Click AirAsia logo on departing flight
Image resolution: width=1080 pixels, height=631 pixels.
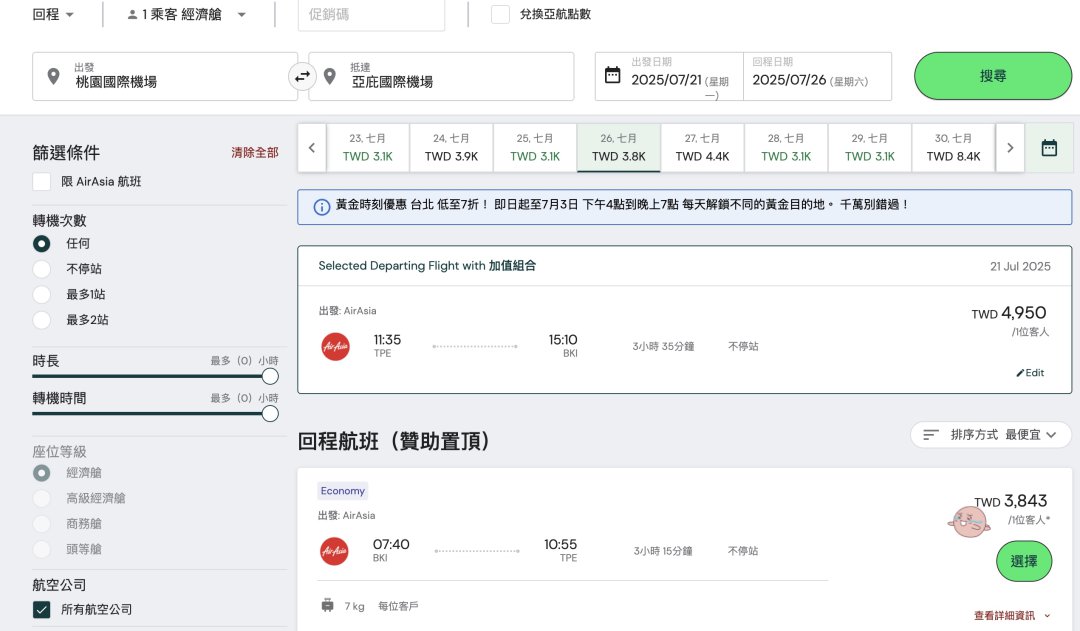pos(335,346)
